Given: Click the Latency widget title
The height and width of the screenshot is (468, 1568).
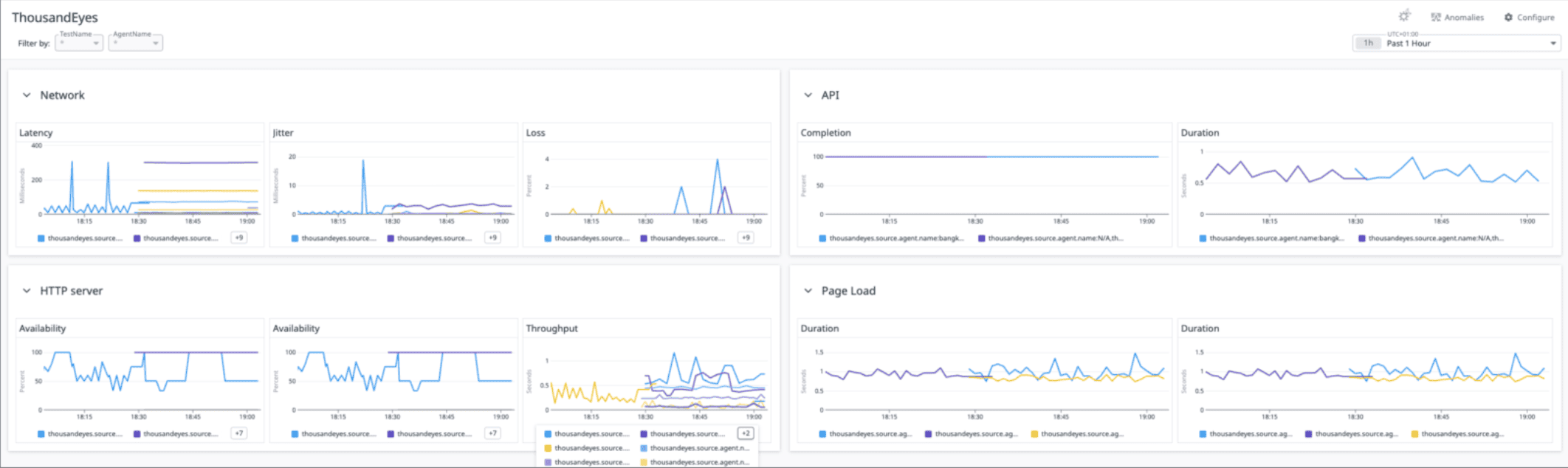Looking at the screenshot, I should tap(36, 133).
